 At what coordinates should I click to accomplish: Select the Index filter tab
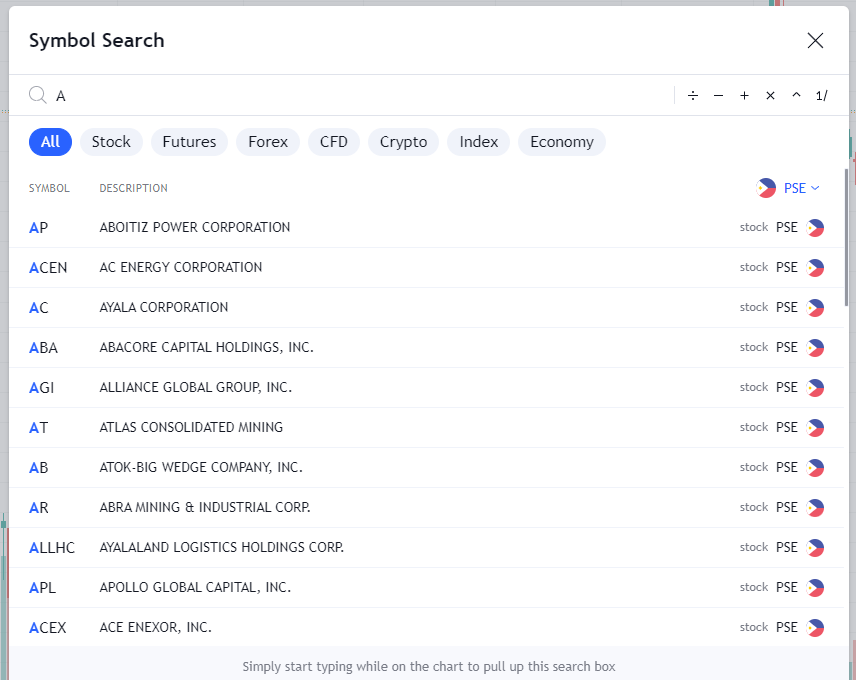coord(479,142)
